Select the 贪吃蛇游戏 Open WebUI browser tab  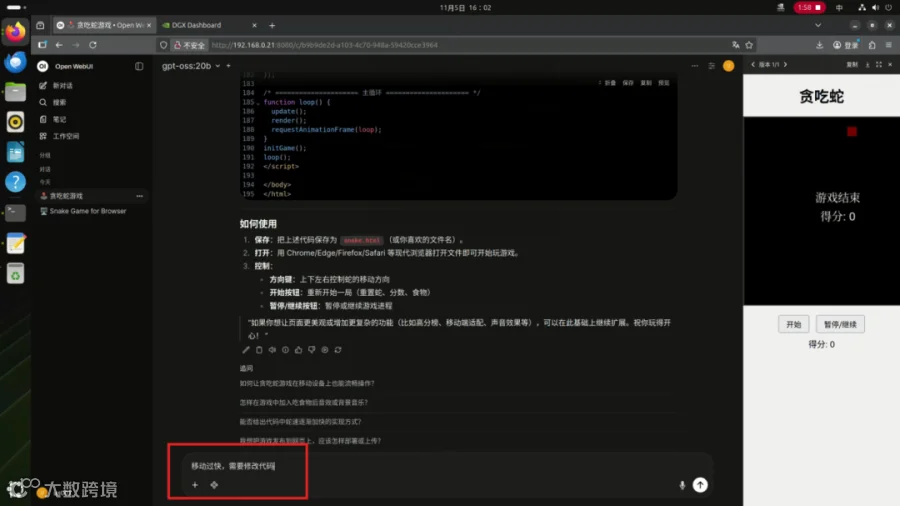pos(103,25)
